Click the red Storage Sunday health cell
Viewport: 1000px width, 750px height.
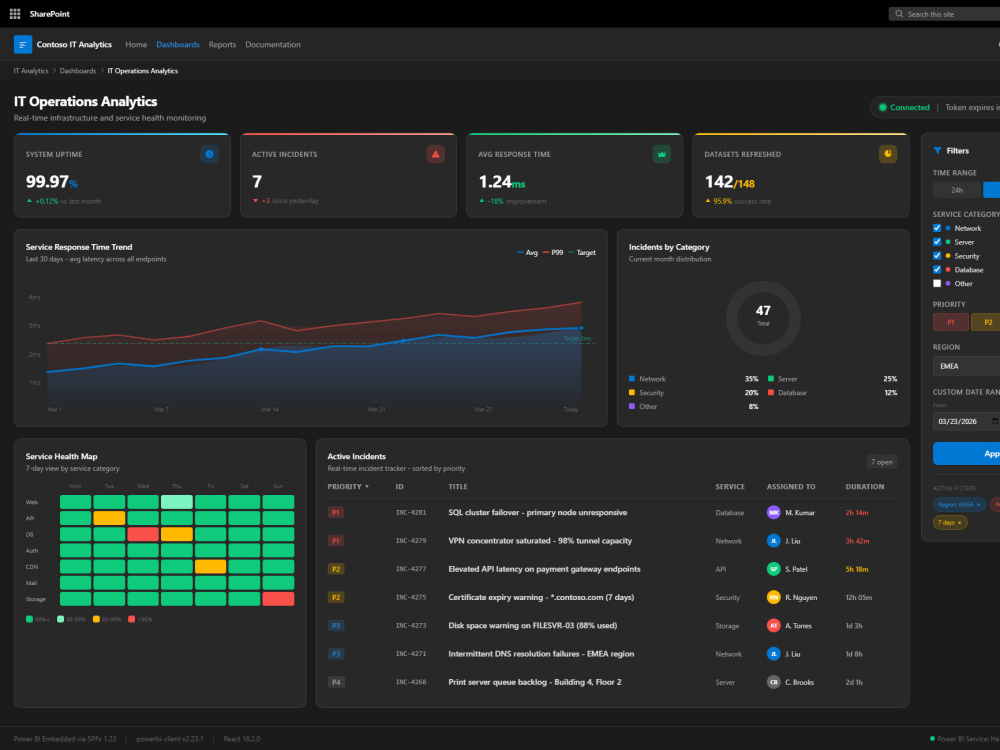278,599
